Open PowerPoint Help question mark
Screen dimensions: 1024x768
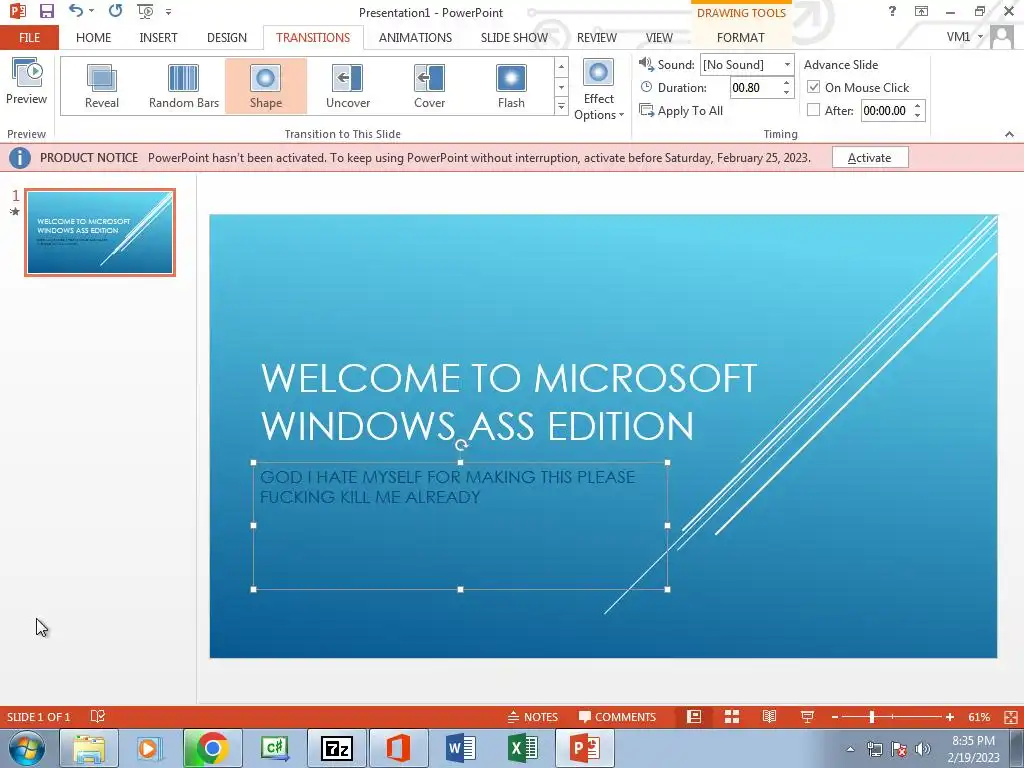[892, 11]
